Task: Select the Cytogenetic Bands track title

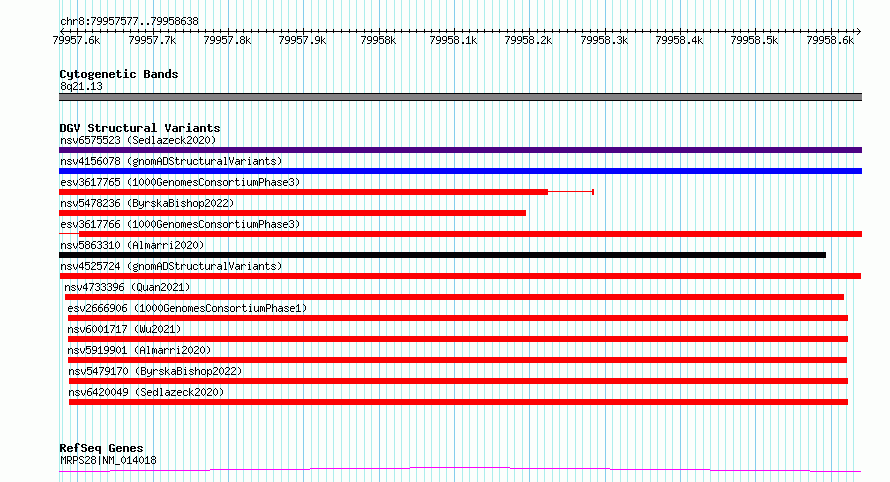Action: pyautogui.click(x=119, y=74)
